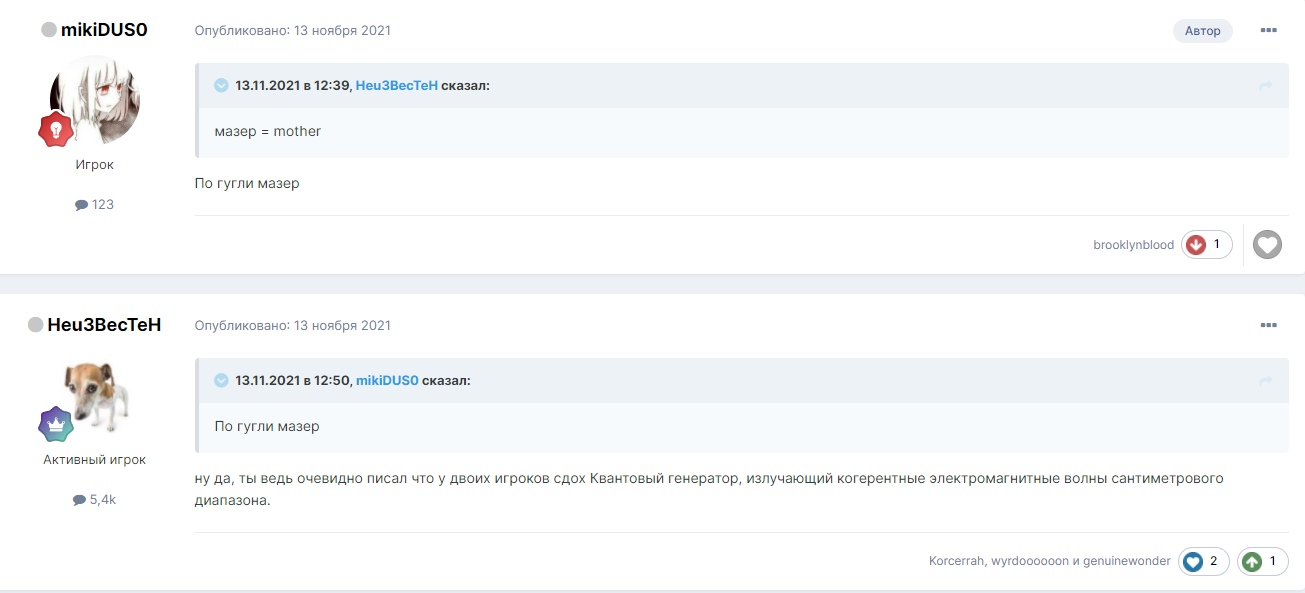Click mikiDUS0's red lightbulb rank badge
The image size is (1305, 593).
[x=56, y=129]
